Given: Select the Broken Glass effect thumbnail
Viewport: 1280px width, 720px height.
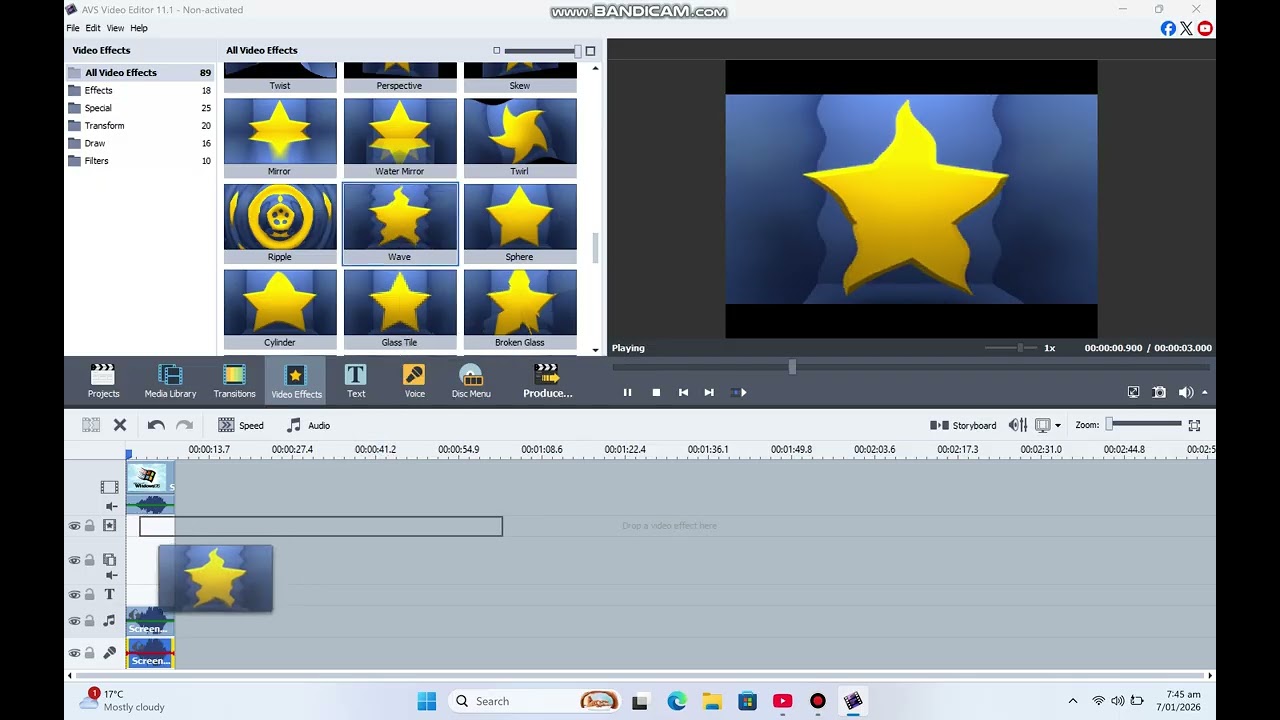Looking at the screenshot, I should tap(520, 309).
